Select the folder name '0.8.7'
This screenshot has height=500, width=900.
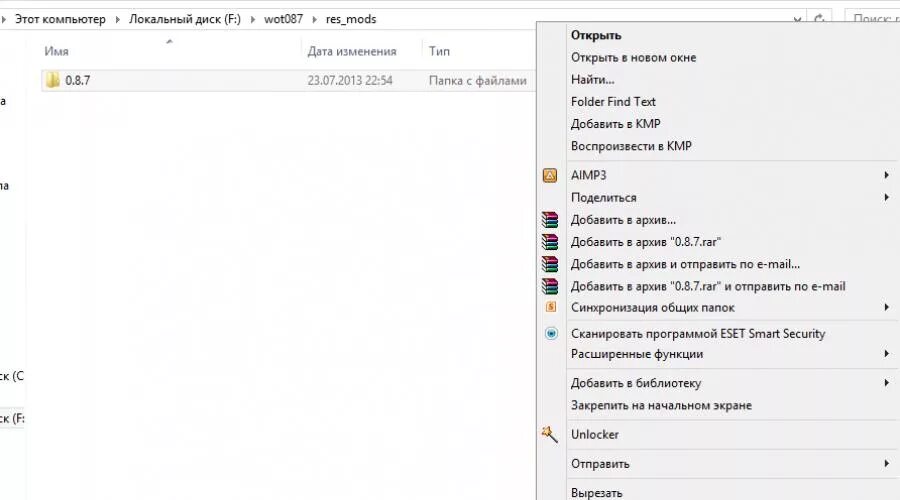coord(77,80)
